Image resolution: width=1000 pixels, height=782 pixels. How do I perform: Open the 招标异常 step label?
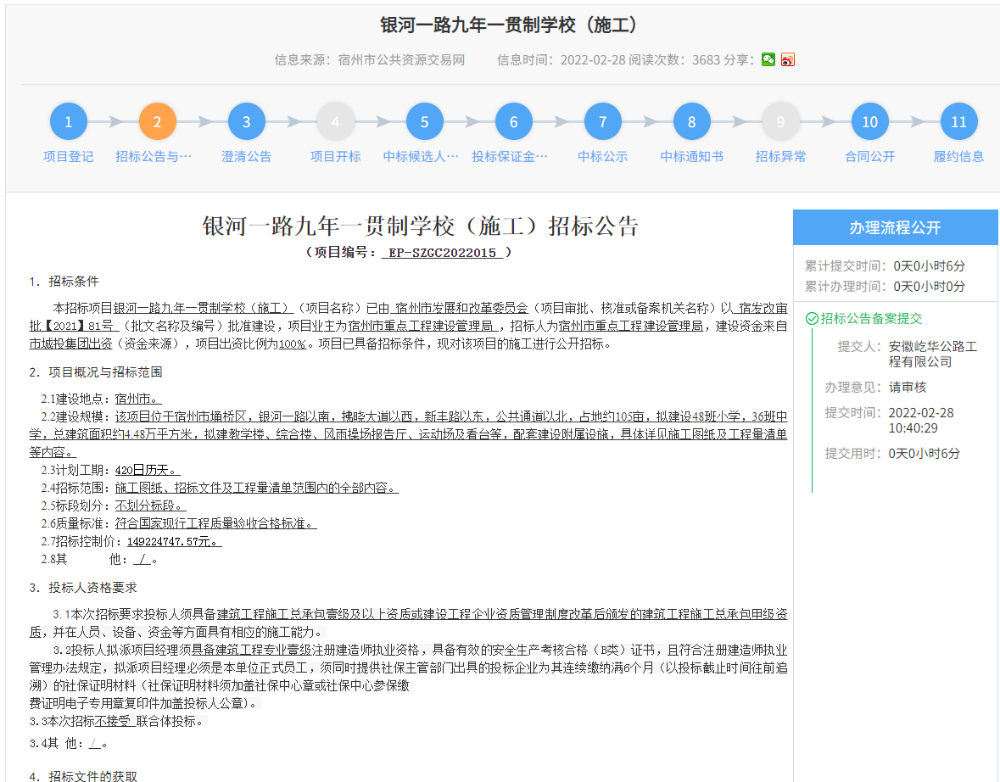pyautogui.click(x=781, y=156)
